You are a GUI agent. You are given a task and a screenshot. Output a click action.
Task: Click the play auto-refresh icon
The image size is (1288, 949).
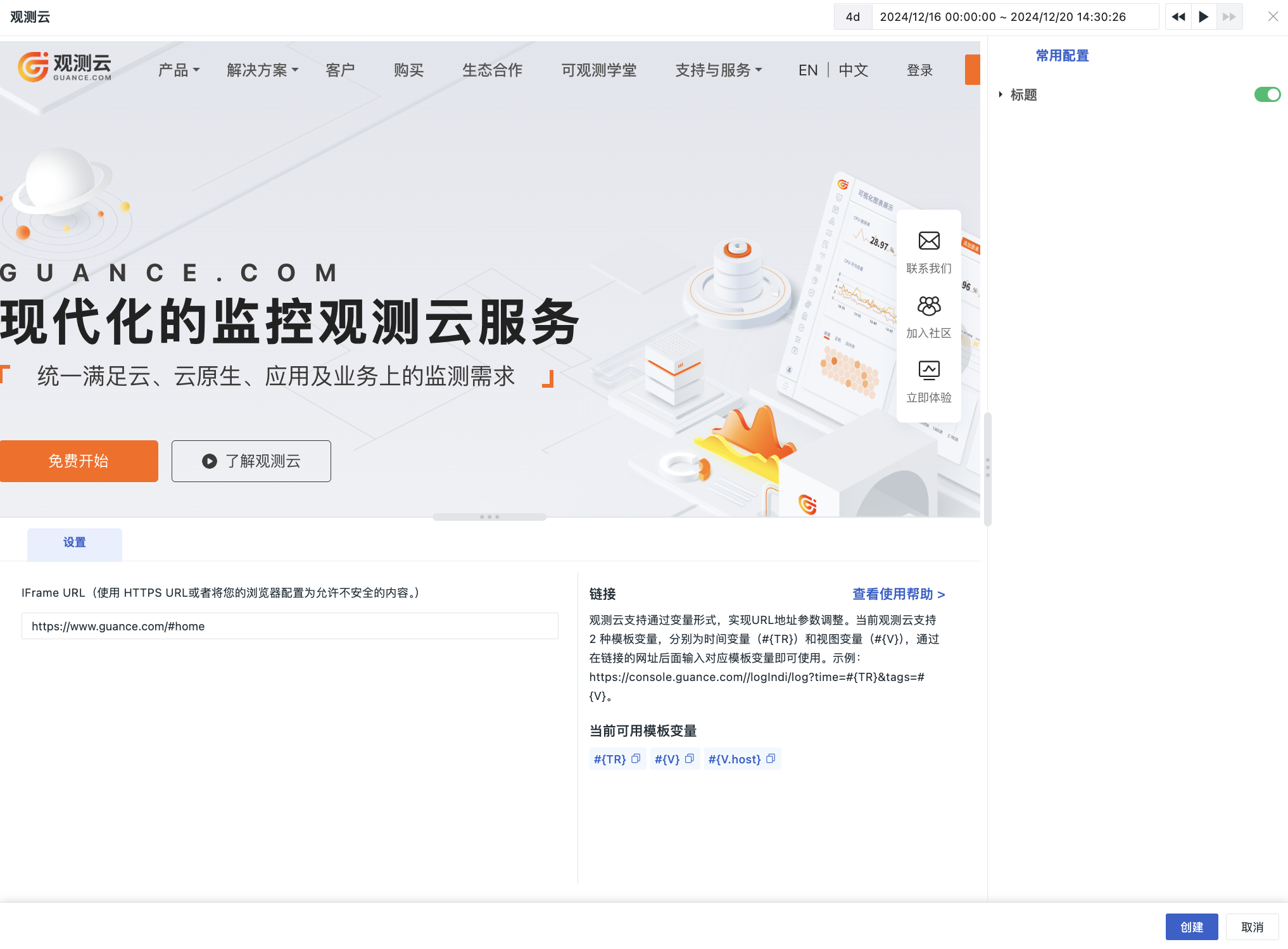point(1204,17)
